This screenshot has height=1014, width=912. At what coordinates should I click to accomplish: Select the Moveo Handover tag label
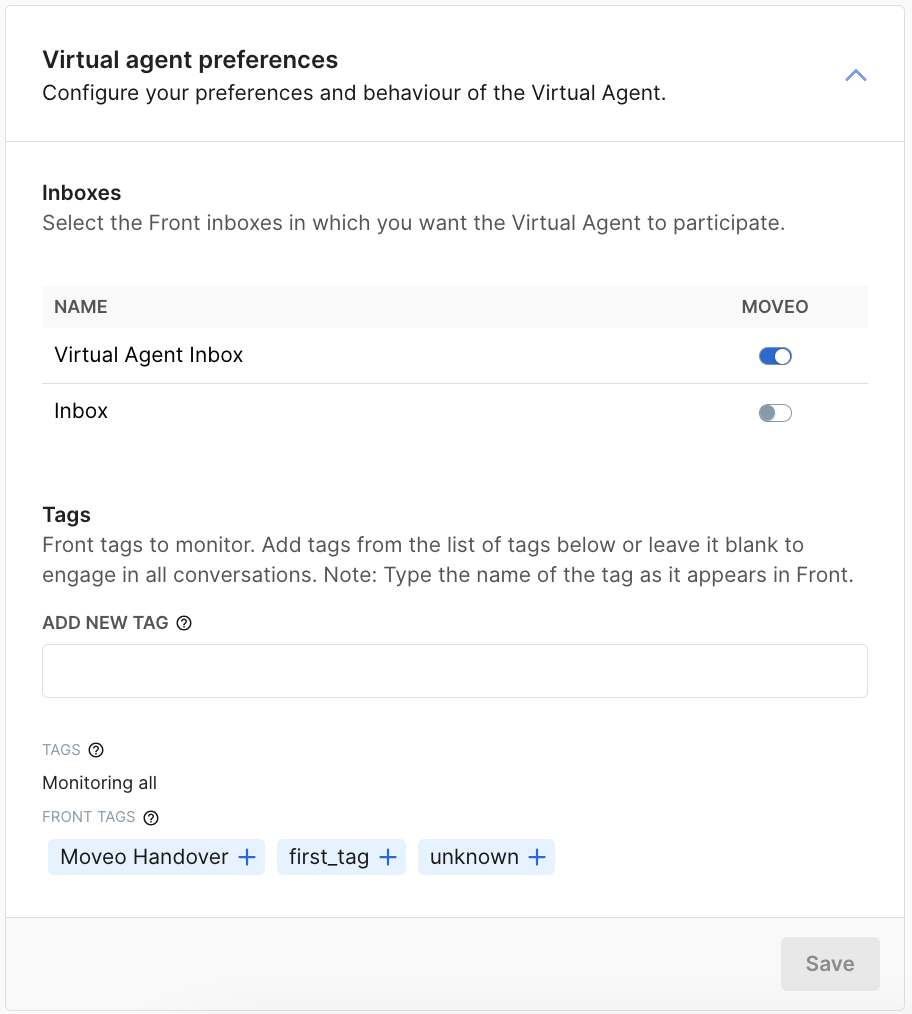(144, 858)
